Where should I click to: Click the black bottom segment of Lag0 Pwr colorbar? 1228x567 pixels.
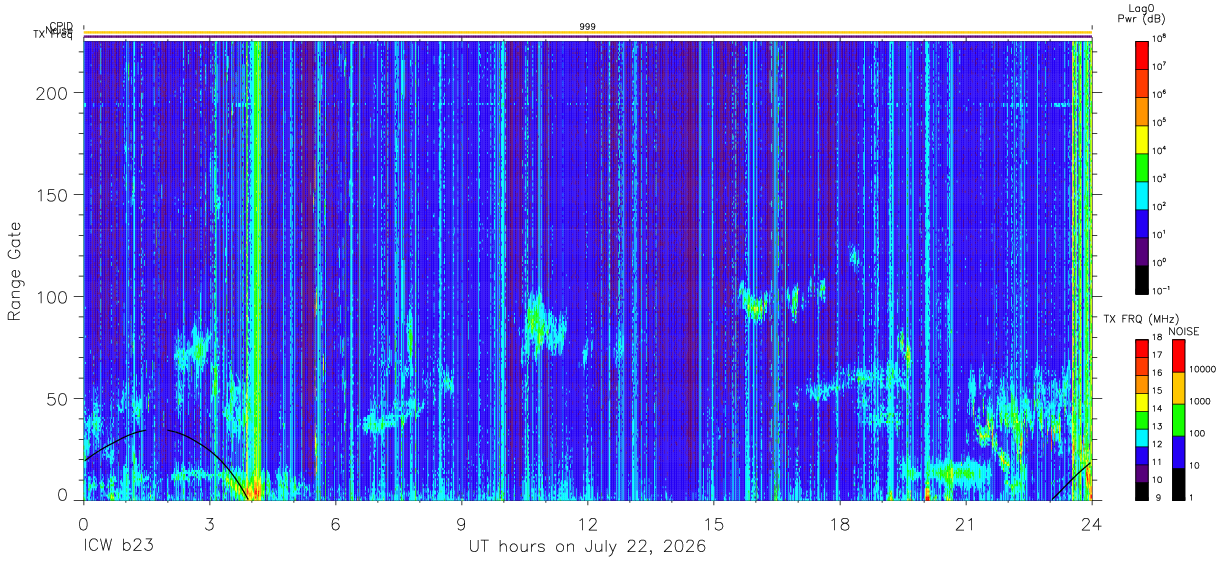[x=1142, y=278]
